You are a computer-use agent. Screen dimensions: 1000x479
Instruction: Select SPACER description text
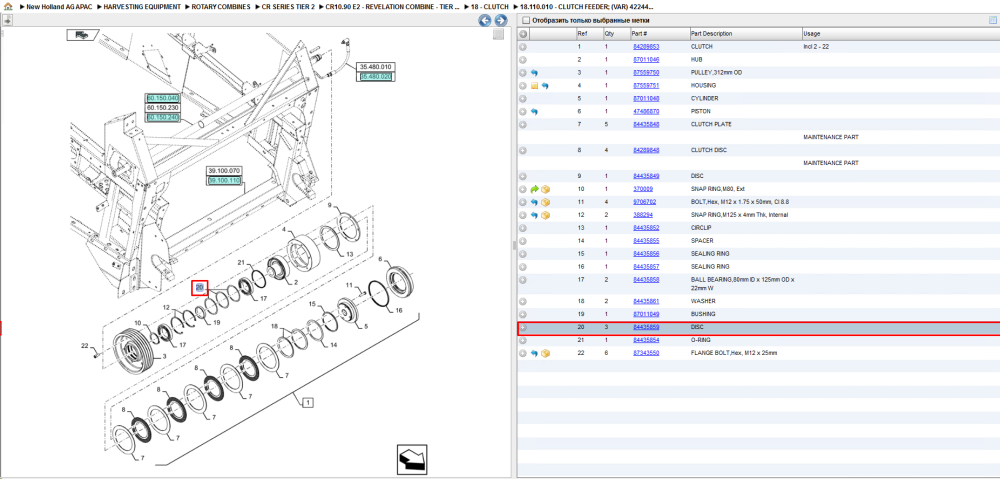click(702, 240)
